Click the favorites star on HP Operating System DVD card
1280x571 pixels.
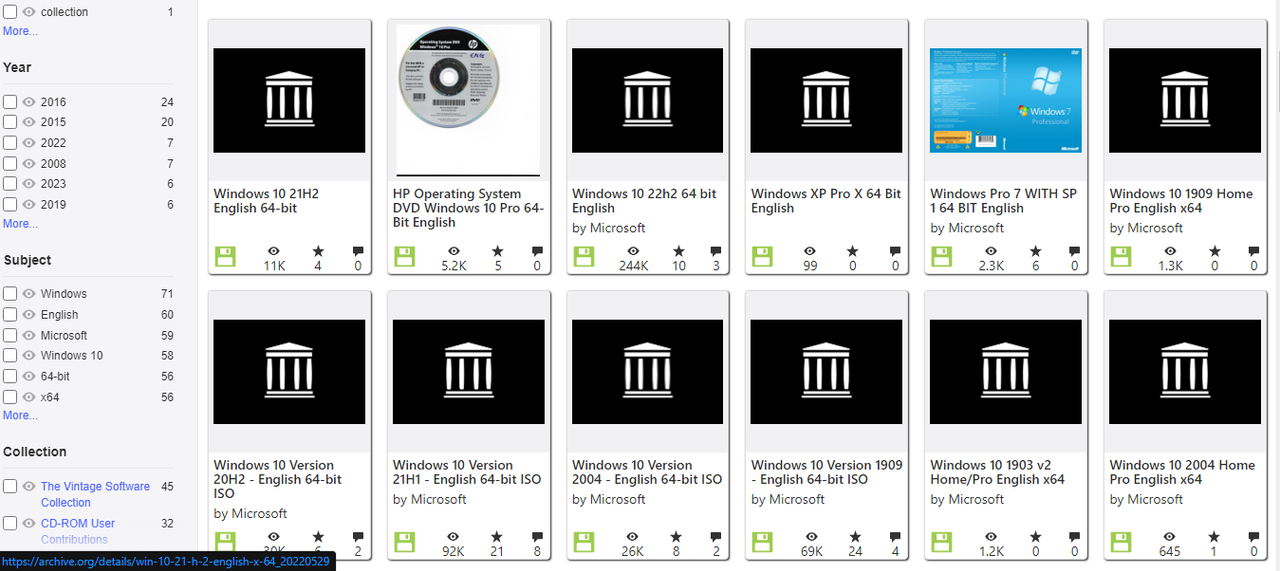[x=497, y=252]
